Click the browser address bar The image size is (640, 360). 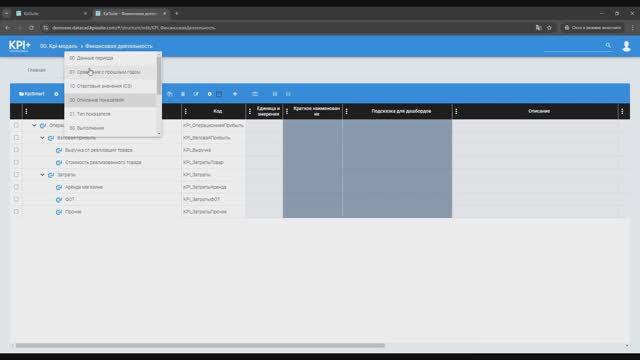pos(286,28)
